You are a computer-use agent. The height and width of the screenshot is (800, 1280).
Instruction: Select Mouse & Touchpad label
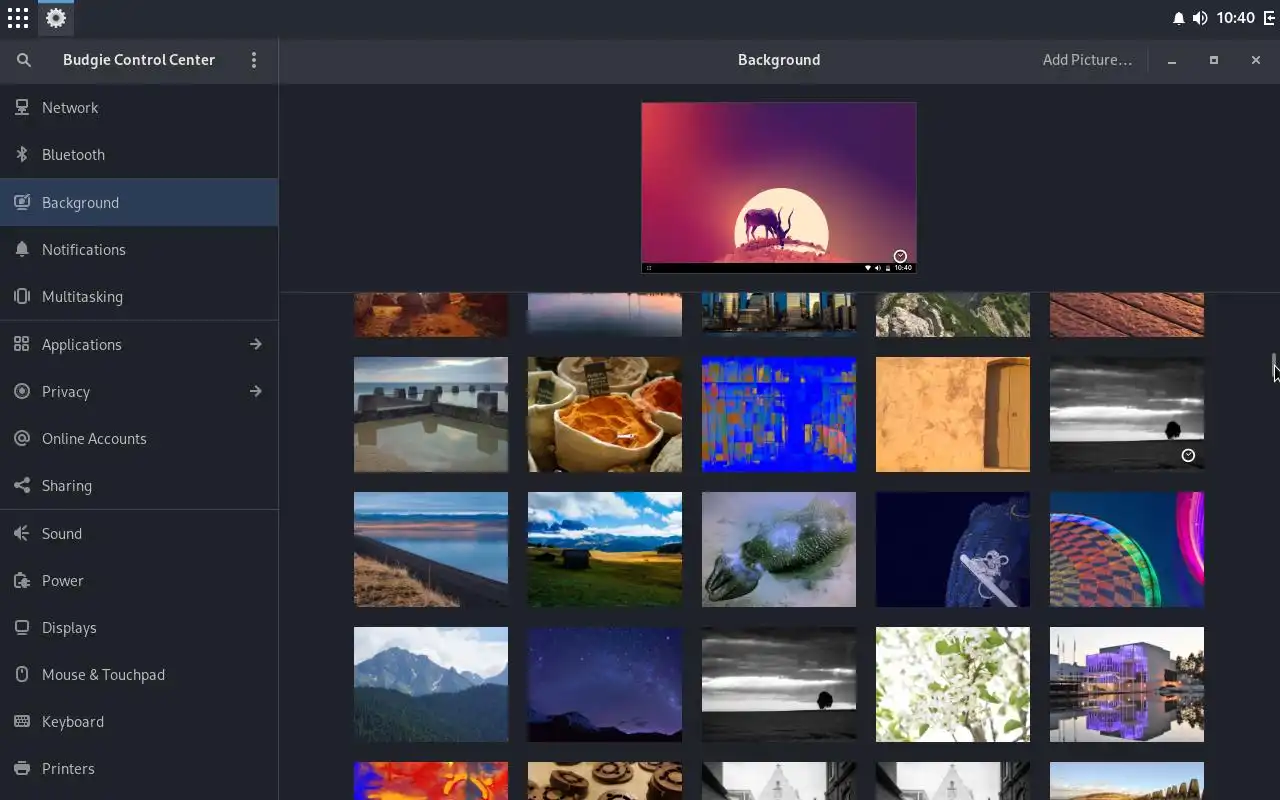coord(103,674)
